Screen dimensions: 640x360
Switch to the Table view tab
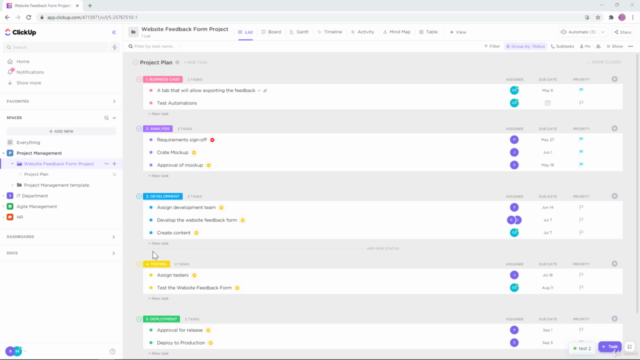tap(428, 32)
